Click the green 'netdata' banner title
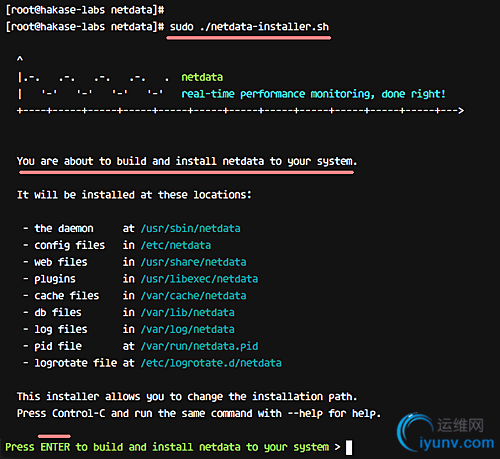The width and height of the screenshot is (500, 459). coord(202,77)
